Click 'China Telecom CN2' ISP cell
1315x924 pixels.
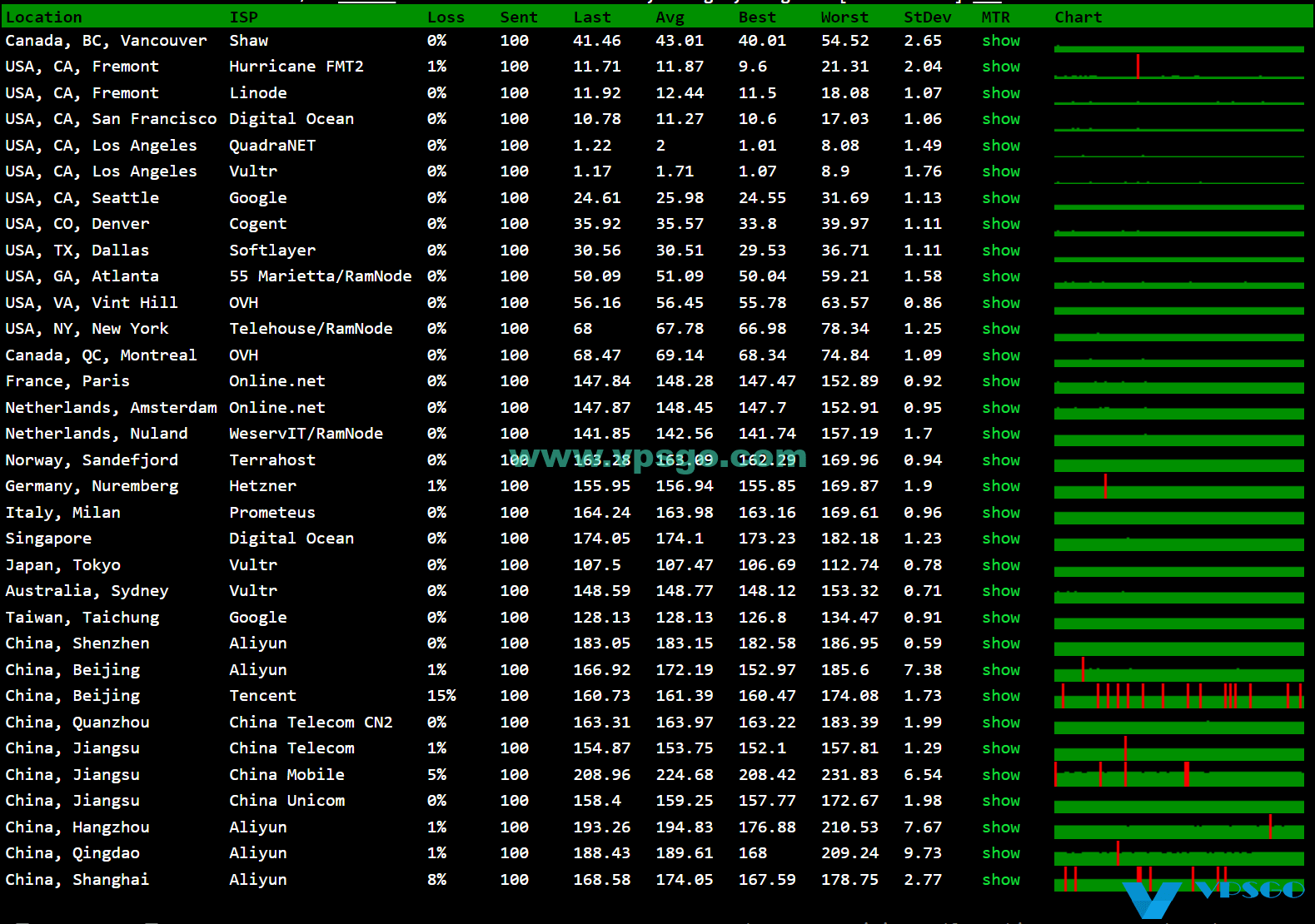[311, 723]
